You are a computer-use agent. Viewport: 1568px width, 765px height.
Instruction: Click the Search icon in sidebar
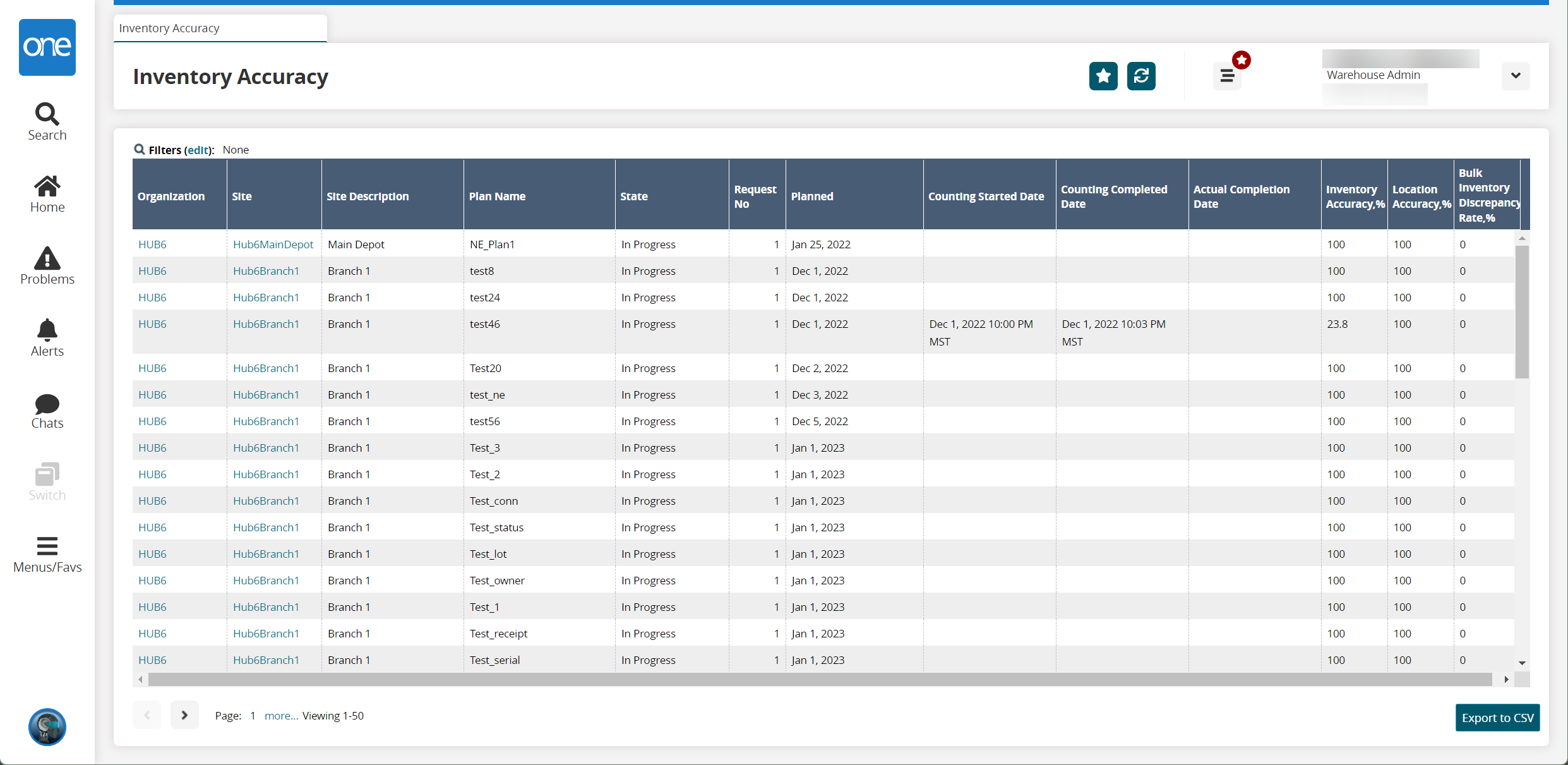(47, 119)
